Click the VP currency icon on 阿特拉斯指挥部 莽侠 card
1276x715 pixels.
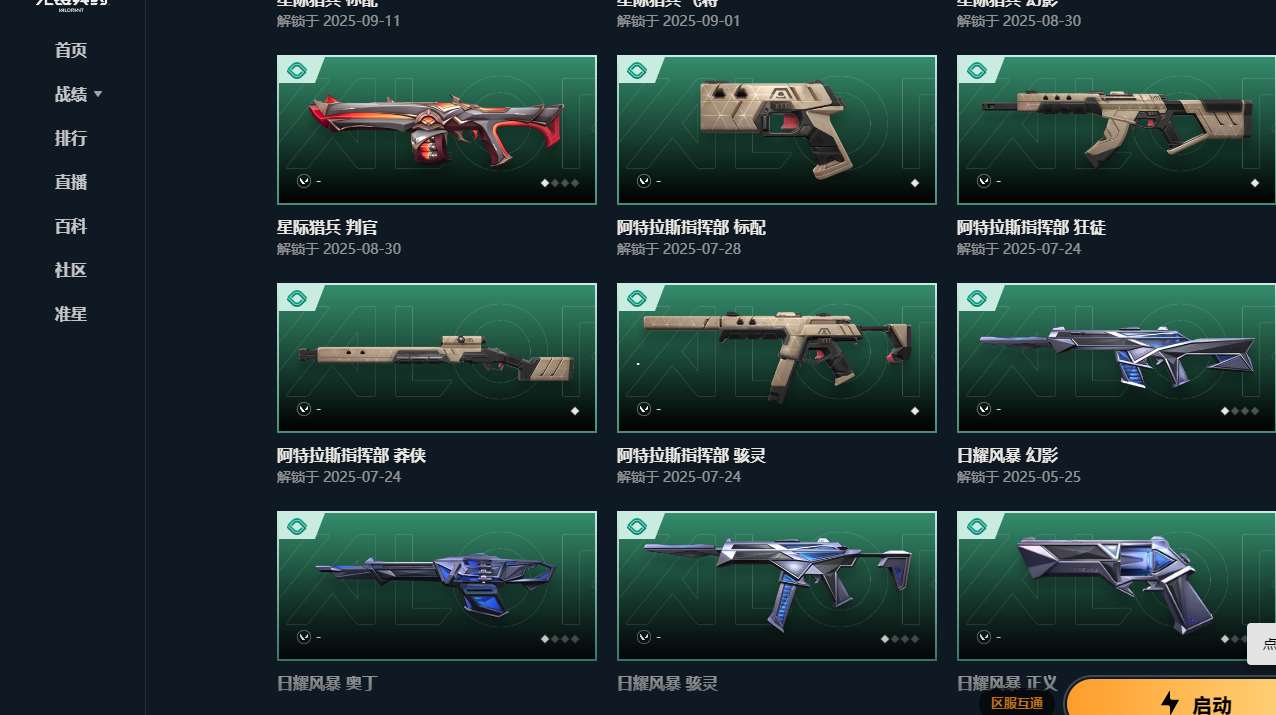304,409
